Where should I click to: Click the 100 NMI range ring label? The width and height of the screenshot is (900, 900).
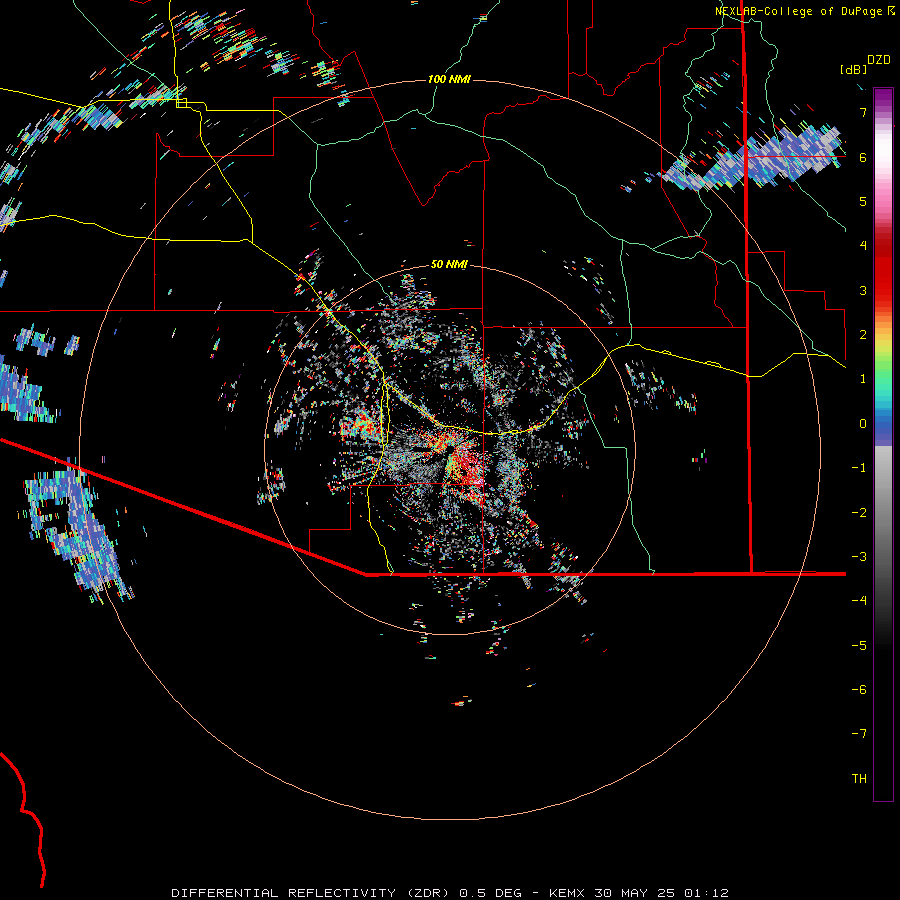coord(449,79)
